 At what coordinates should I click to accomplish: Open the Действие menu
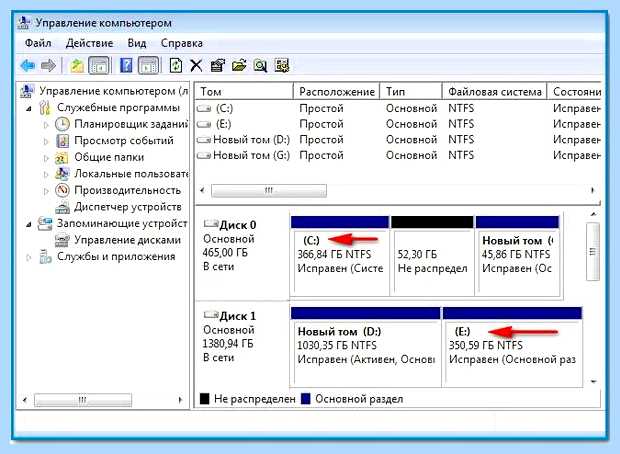[89, 43]
